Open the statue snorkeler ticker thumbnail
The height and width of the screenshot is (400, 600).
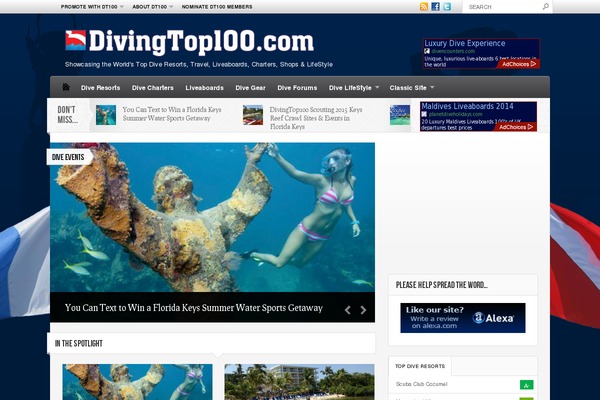106,115
